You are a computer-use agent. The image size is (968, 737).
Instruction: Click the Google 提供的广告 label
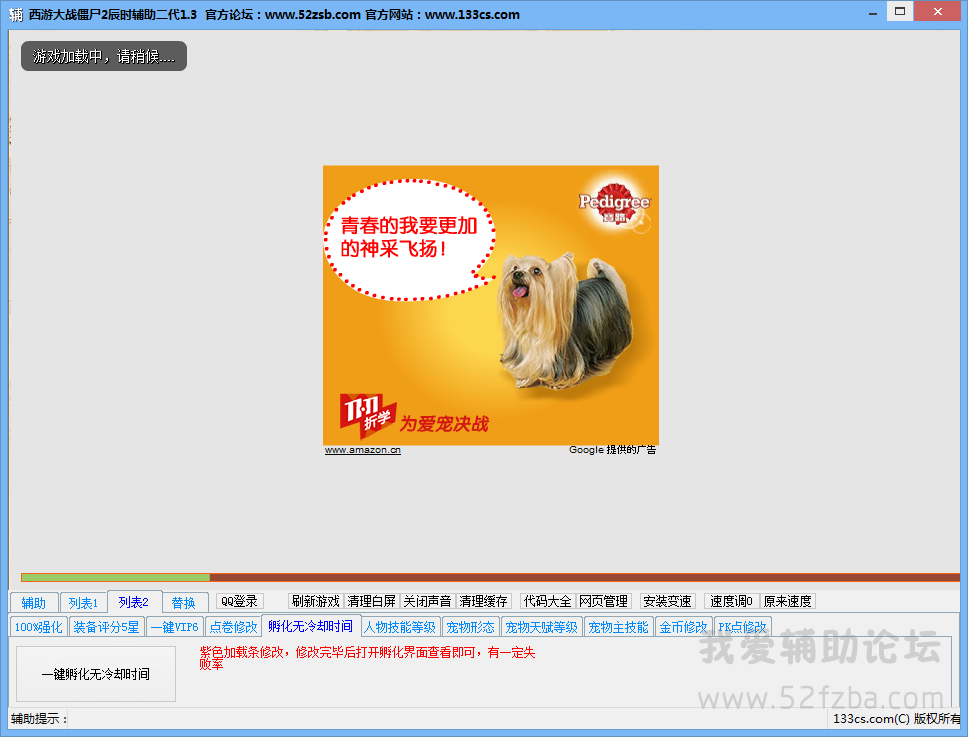coord(612,450)
